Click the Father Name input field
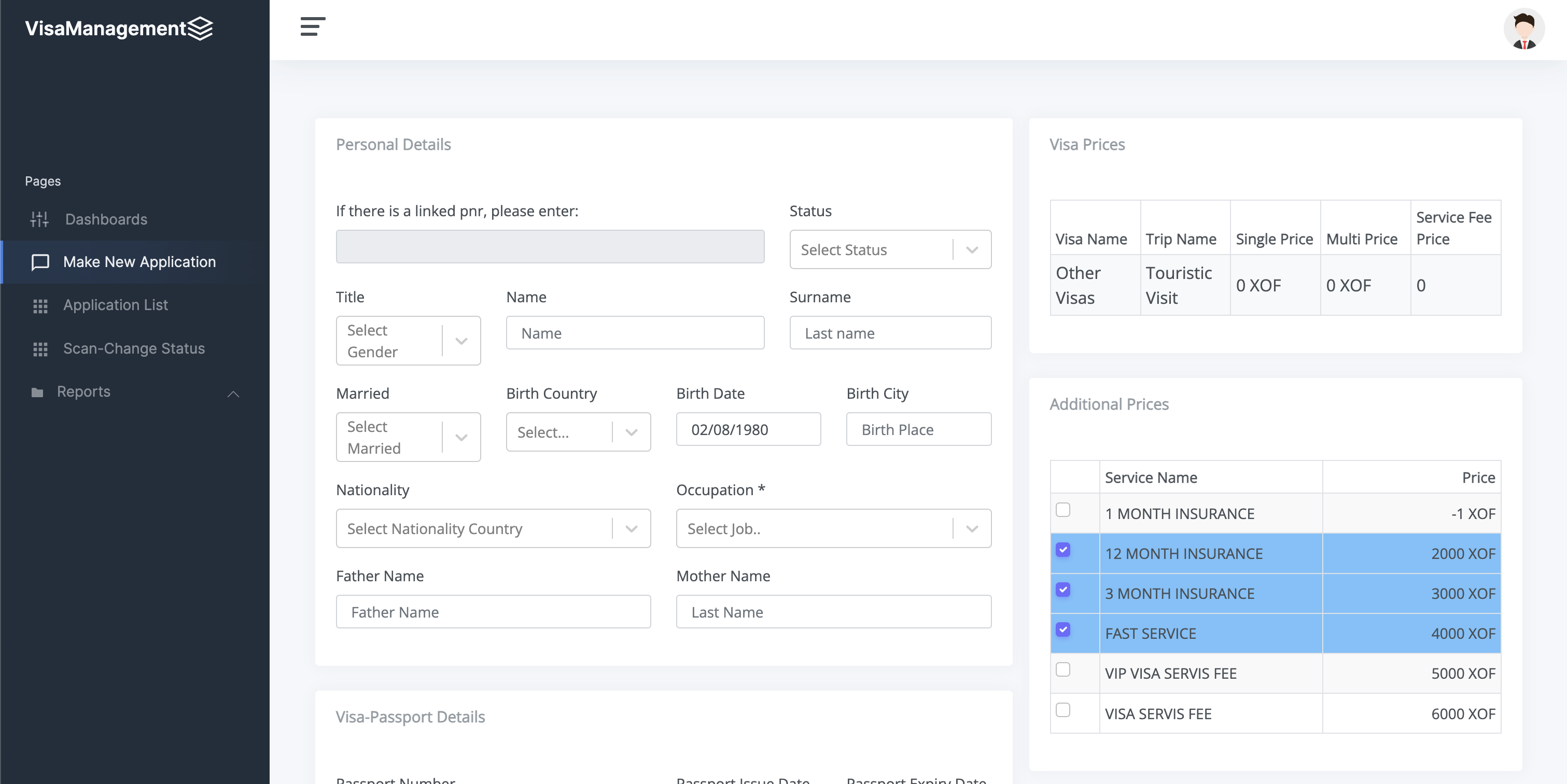1567x784 pixels. (x=493, y=612)
